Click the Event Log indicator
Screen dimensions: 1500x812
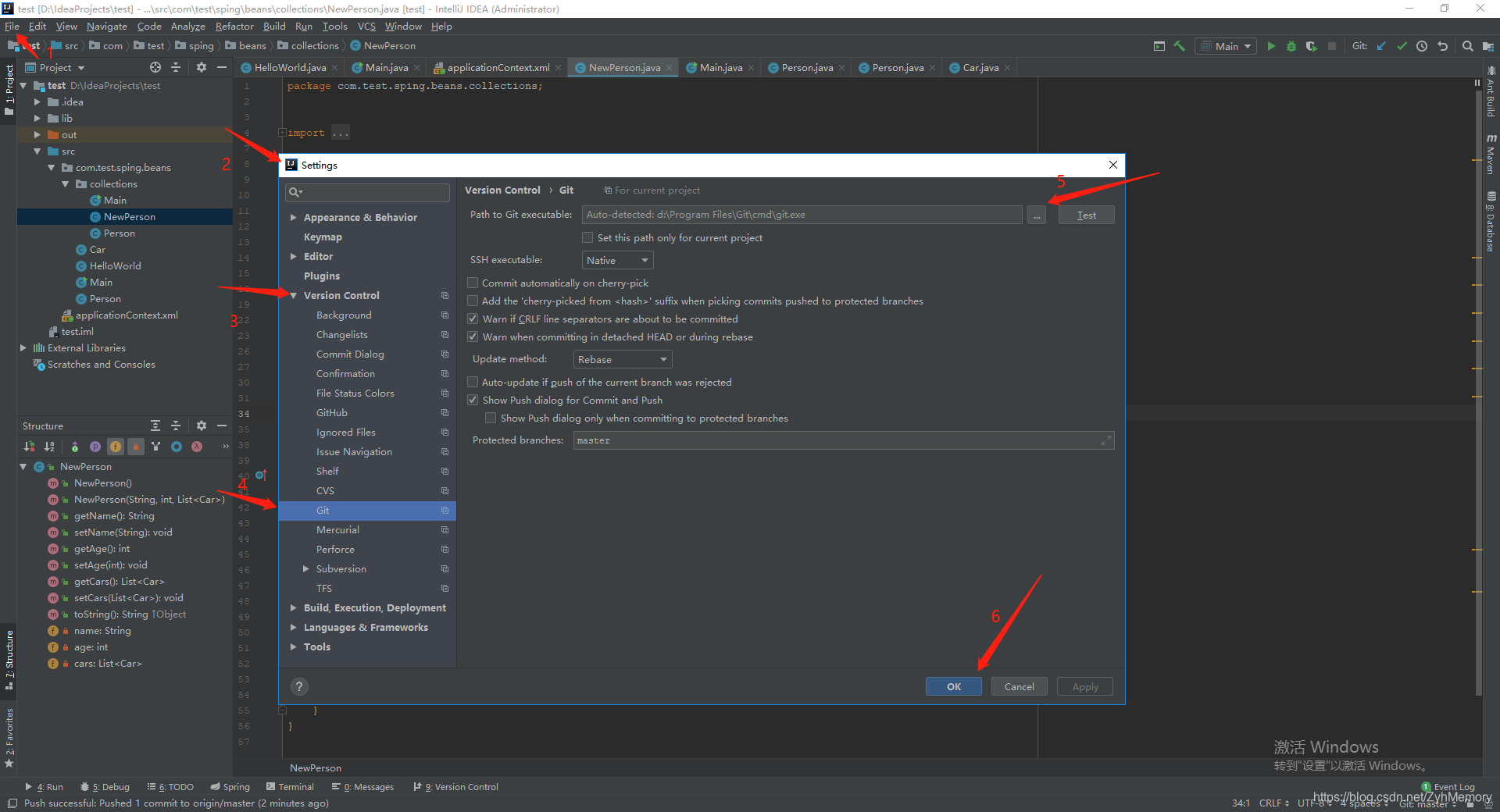pyautogui.click(x=1448, y=787)
